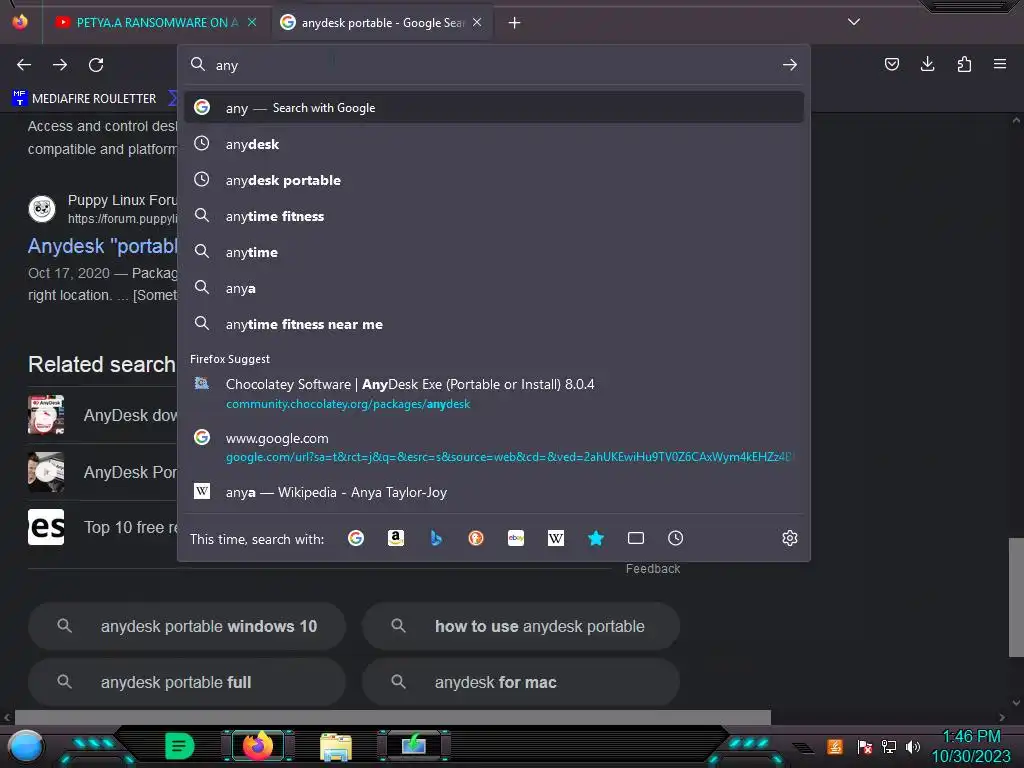Viewport: 1024px width, 768px height.
Task: Pick the 'anydesk portable' history suggestion
Action: point(493,180)
